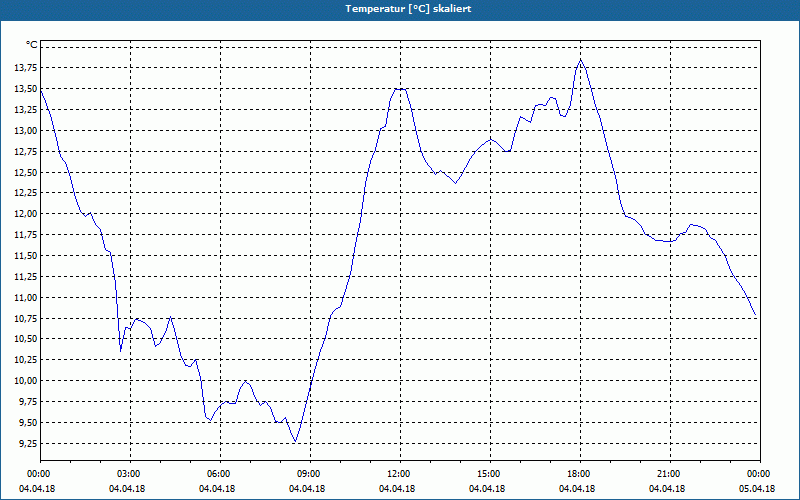Click the 18:00 time label
Image resolution: width=800 pixels, height=500 pixels.
tap(580, 474)
